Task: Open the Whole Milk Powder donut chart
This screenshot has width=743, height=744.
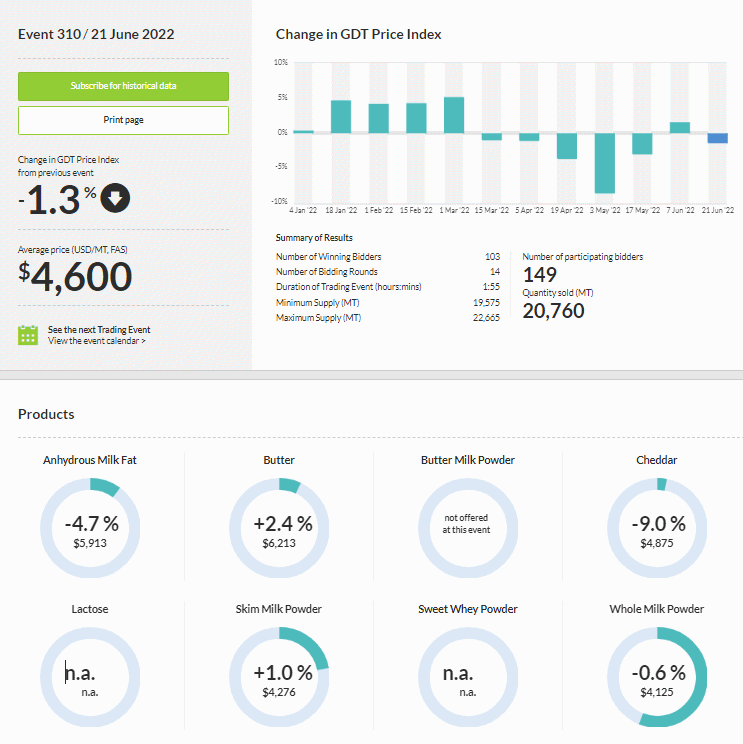Action: tap(657, 677)
